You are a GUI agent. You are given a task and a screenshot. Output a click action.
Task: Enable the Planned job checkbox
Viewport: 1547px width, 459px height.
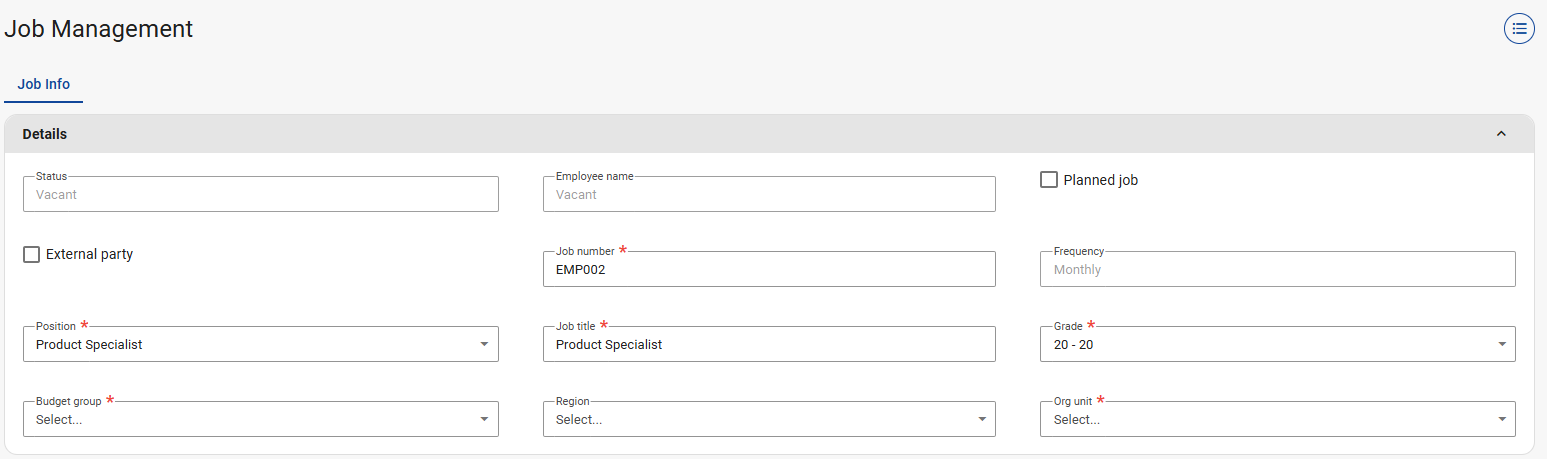pos(1049,180)
